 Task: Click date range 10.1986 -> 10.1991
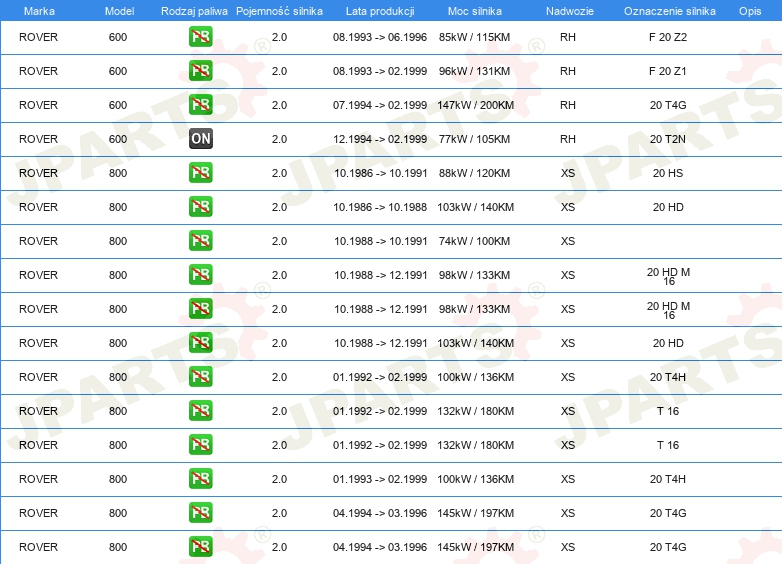point(381,173)
